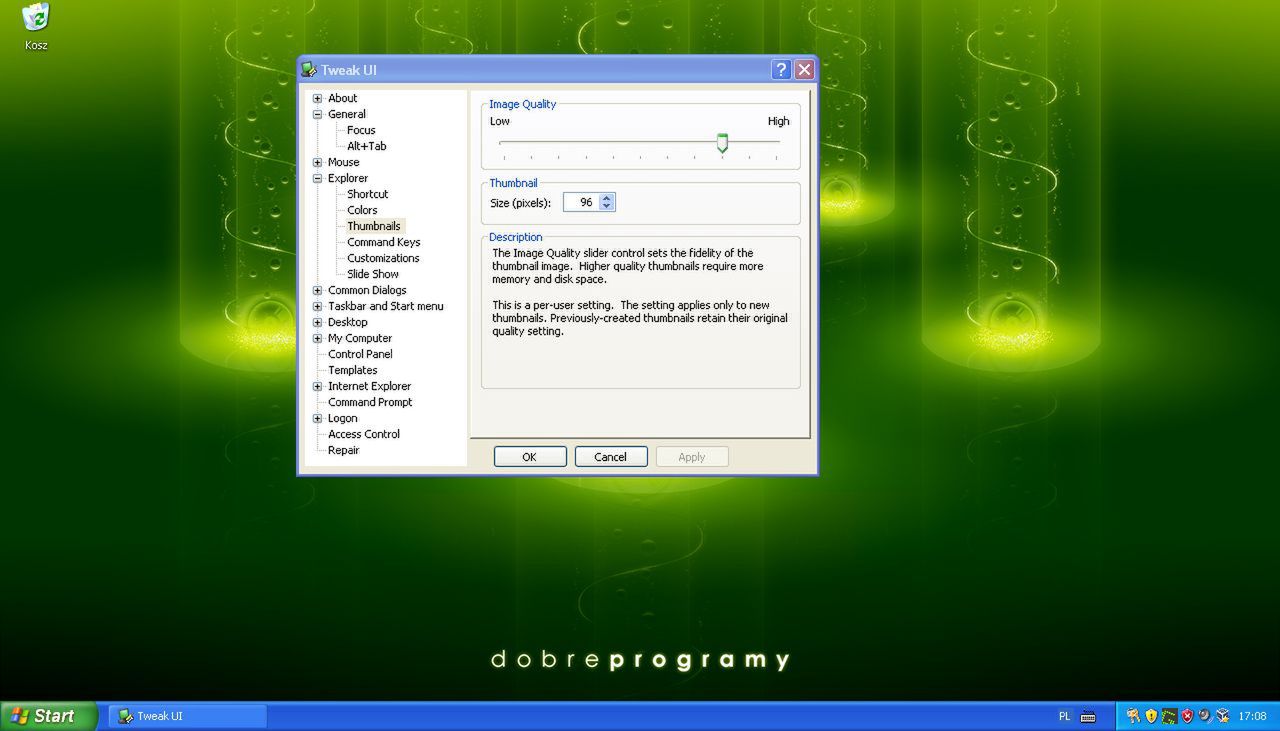This screenshot has height=731, width=1280.
Task: Click the Image Quality slider handle
Action: [723, 142]
